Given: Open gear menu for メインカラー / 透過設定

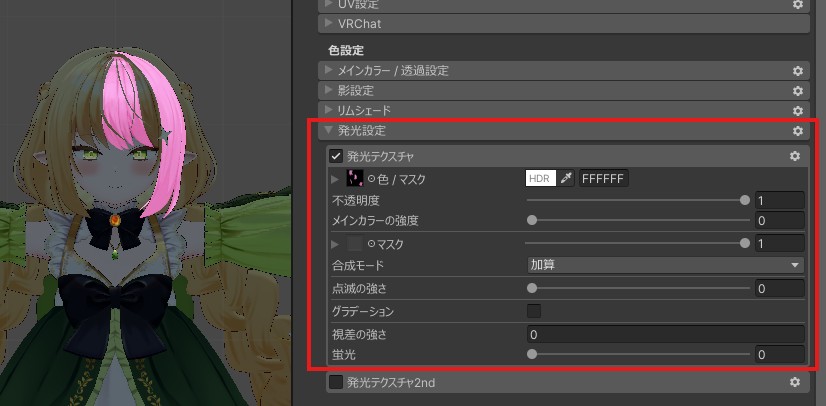Looking at the screenshot, I should pyautogui.click(x=798, y=71).
